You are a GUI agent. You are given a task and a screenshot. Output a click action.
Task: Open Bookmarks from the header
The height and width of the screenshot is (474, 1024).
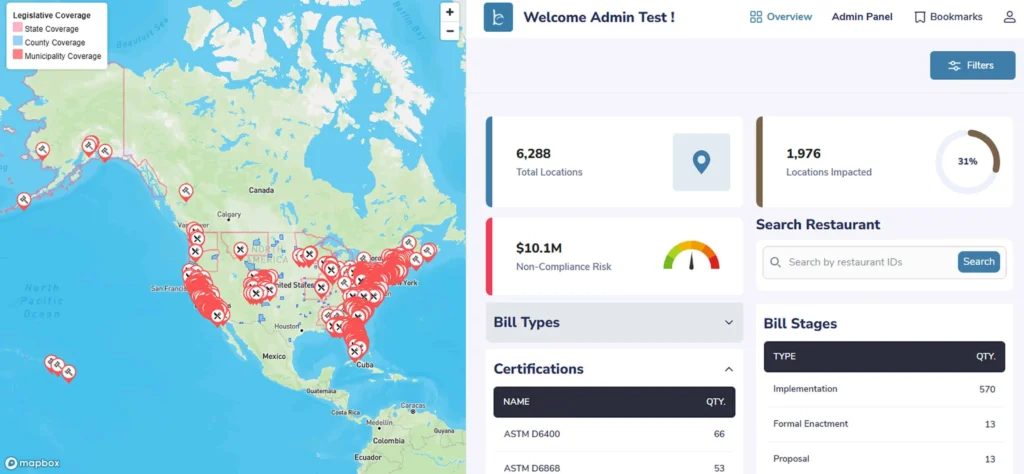click(x=948, y=17)
